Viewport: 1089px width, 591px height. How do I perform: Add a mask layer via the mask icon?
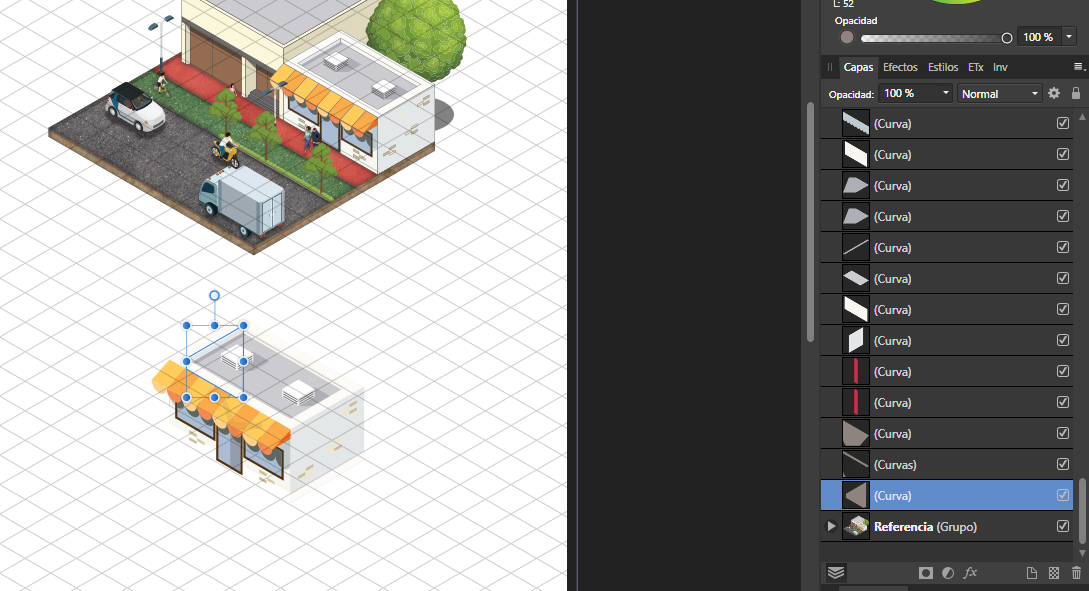click(926, 573)
